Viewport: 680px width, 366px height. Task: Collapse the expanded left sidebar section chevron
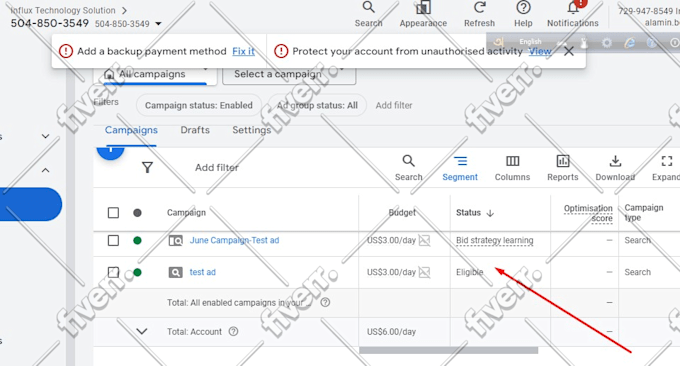(x=45, y=170)
